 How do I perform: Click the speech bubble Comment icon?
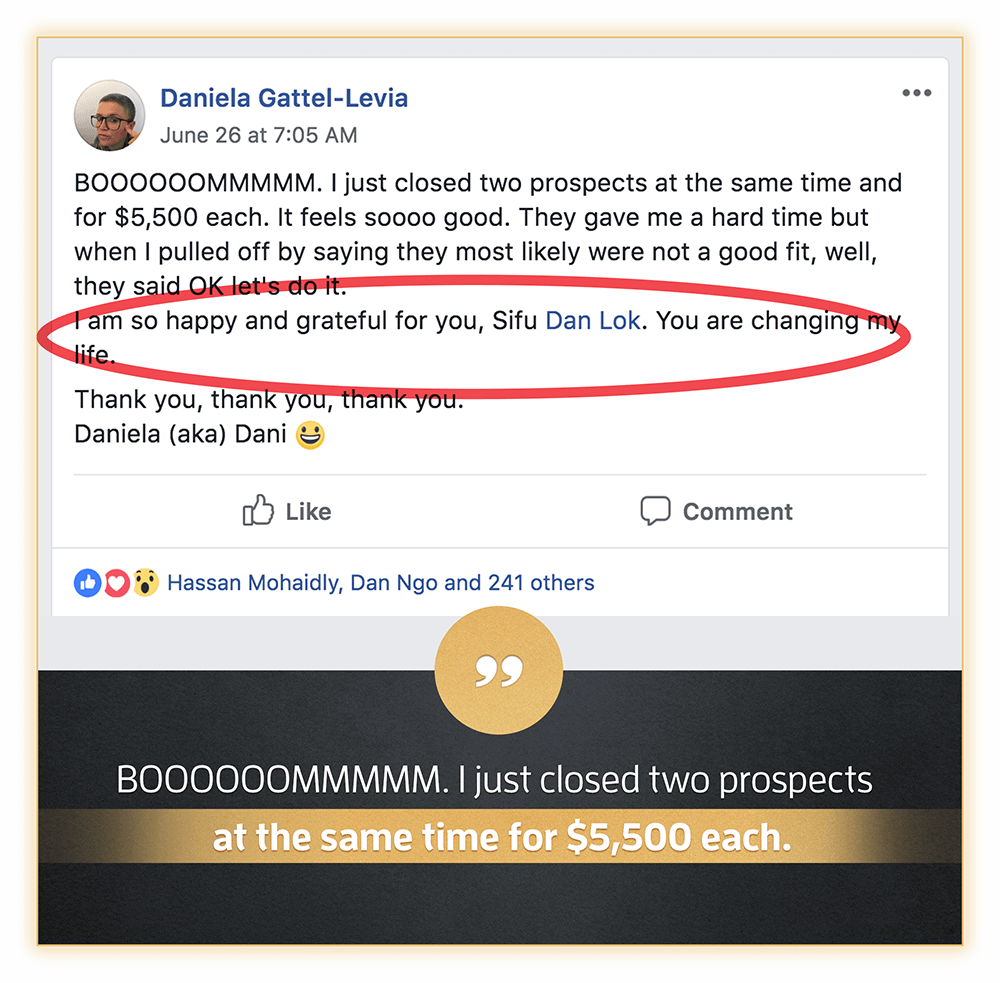[x=655, y=511]
